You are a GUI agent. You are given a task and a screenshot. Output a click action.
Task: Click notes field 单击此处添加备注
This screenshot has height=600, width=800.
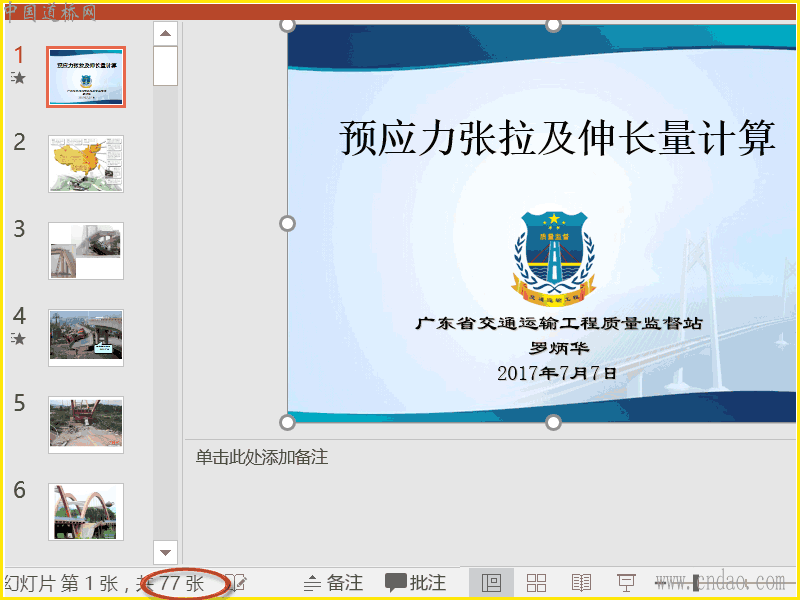[262, 457]
